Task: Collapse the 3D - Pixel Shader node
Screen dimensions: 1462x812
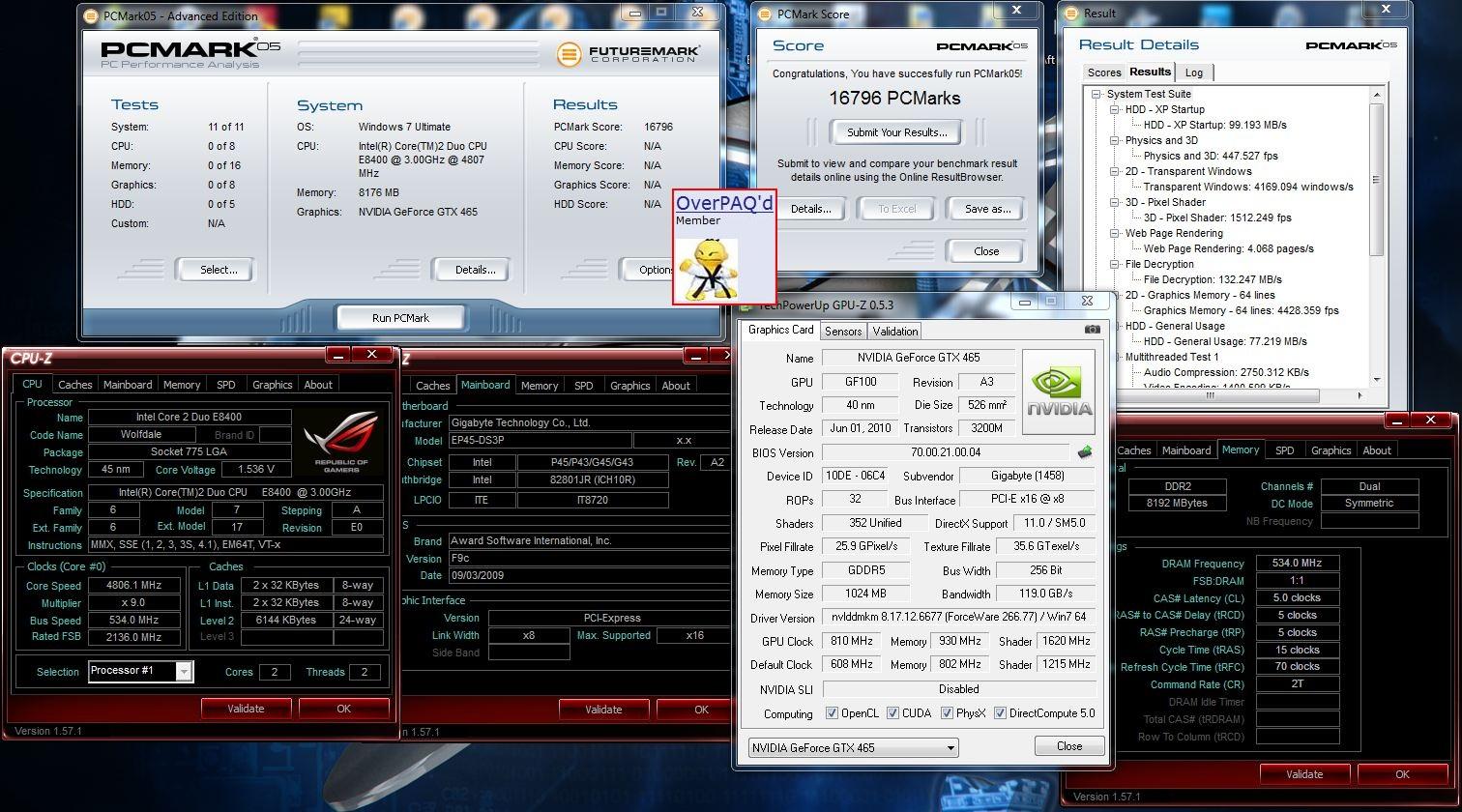Action: [x=1115, y=202]
